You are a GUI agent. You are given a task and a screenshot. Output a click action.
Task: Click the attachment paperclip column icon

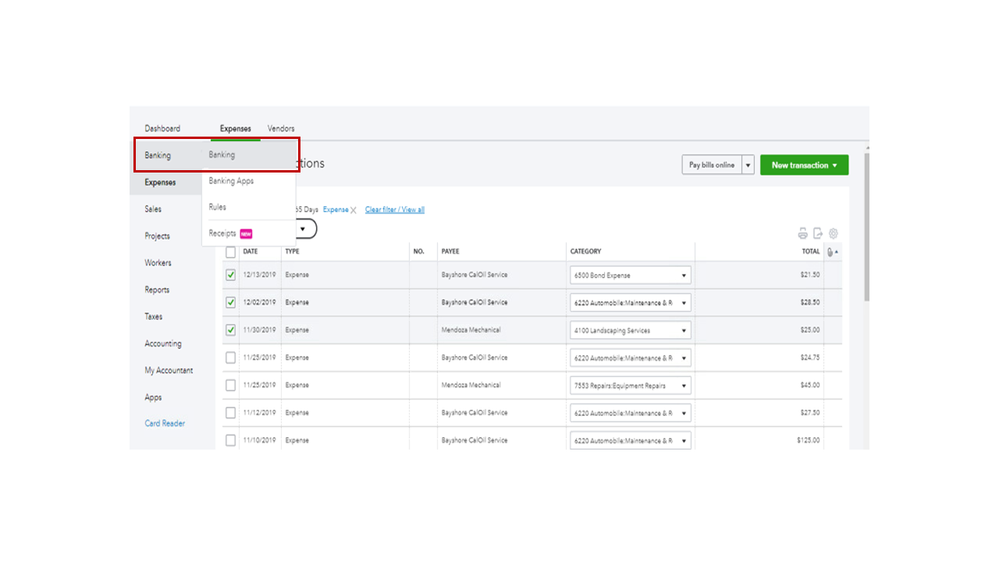coord(830,252)
